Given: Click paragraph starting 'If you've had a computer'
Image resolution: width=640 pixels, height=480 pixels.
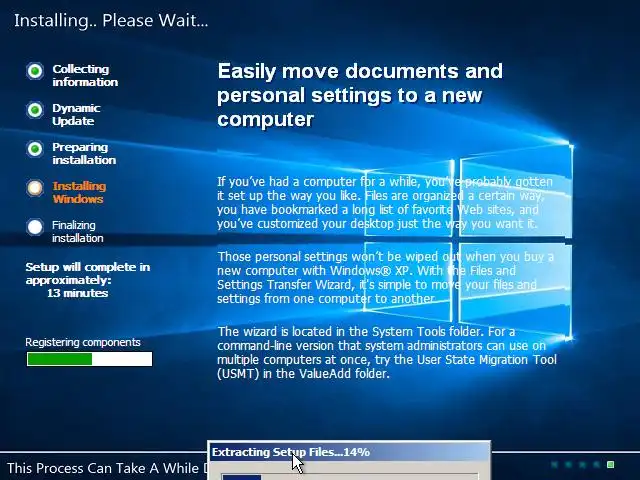Looking at the screenshot, I should (385, 202).
